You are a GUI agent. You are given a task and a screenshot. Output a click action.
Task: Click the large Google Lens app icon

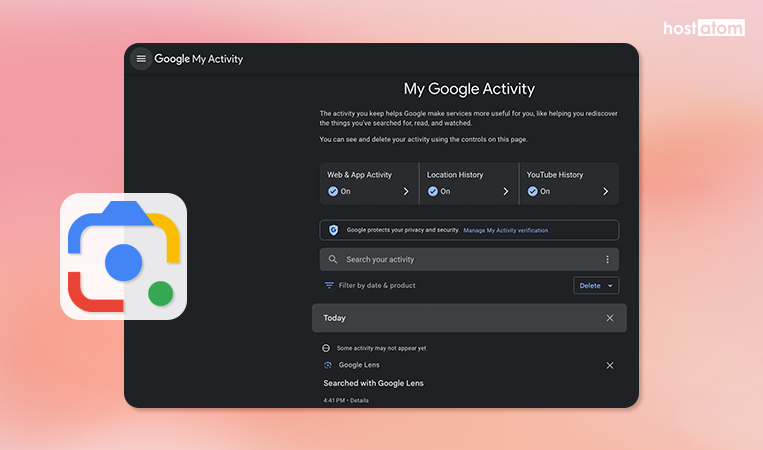(x=124, y=256)
